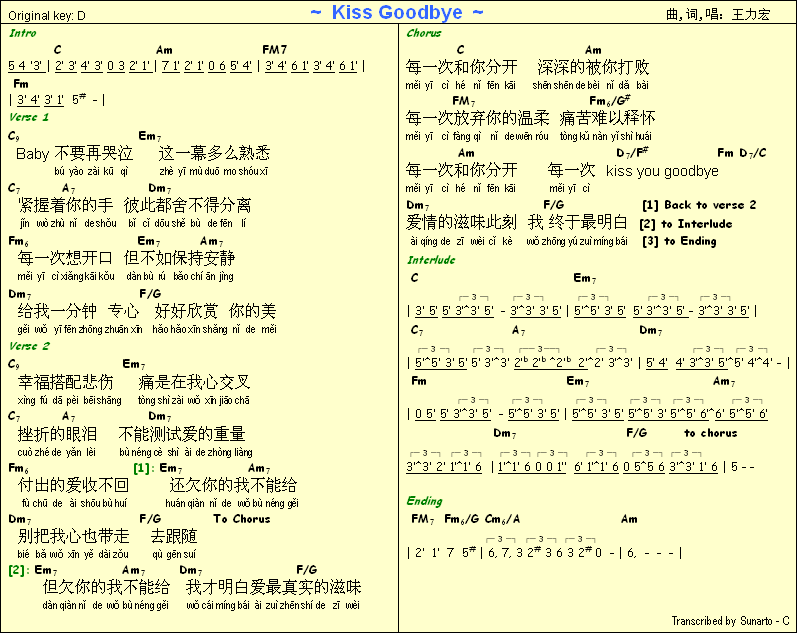Click the lyric '付出的爱收不回'
This screenshot has width=798, height=633.
(73, 485)
